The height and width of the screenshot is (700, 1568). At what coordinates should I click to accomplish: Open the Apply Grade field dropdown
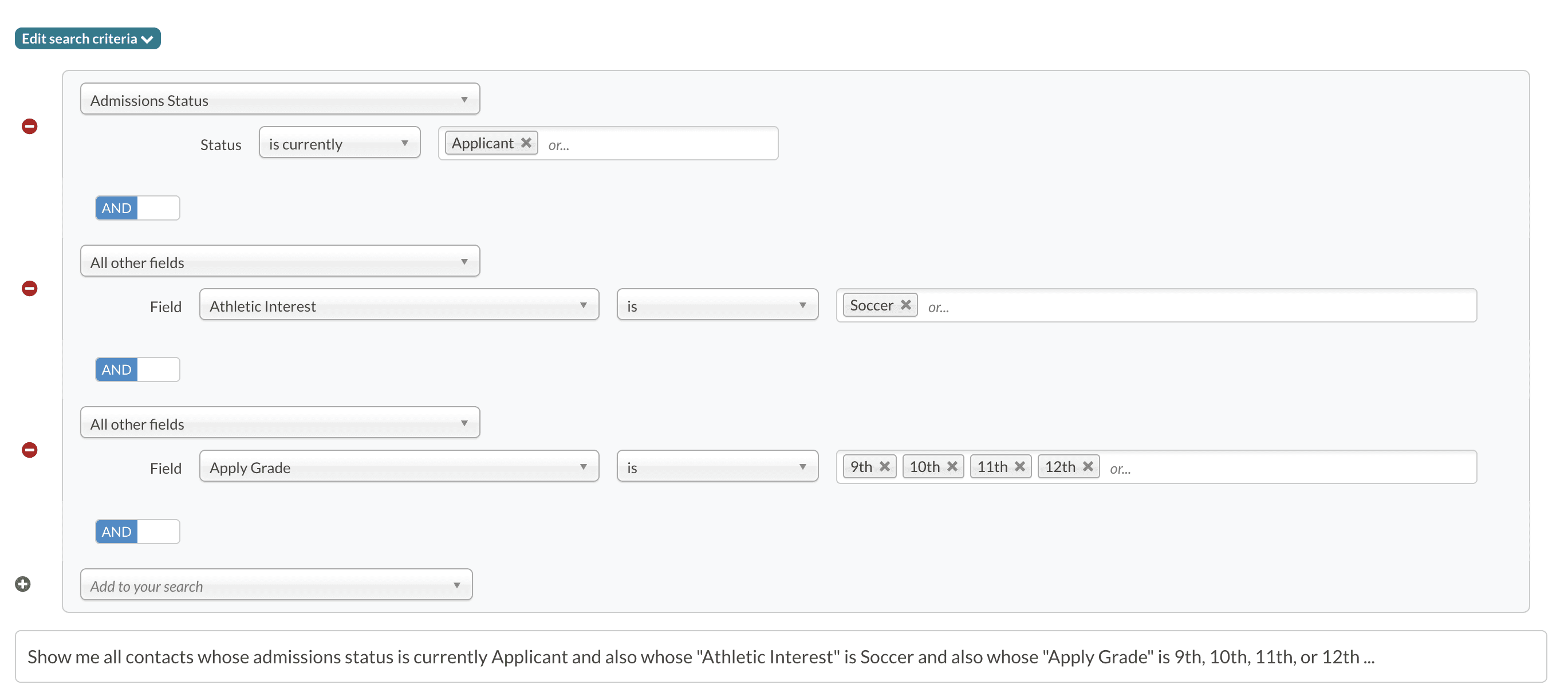399,467
